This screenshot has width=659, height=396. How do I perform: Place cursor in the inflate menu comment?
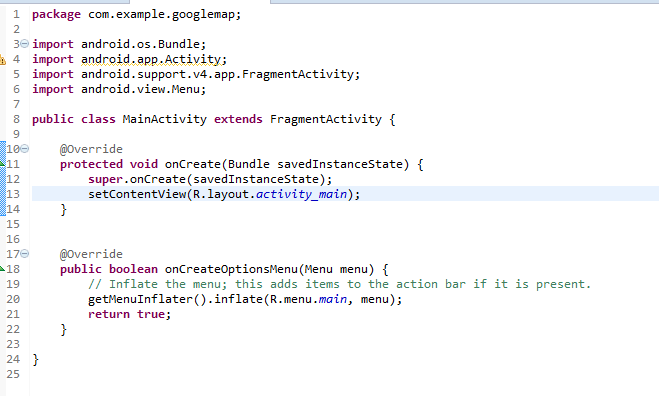pos(340,284)
